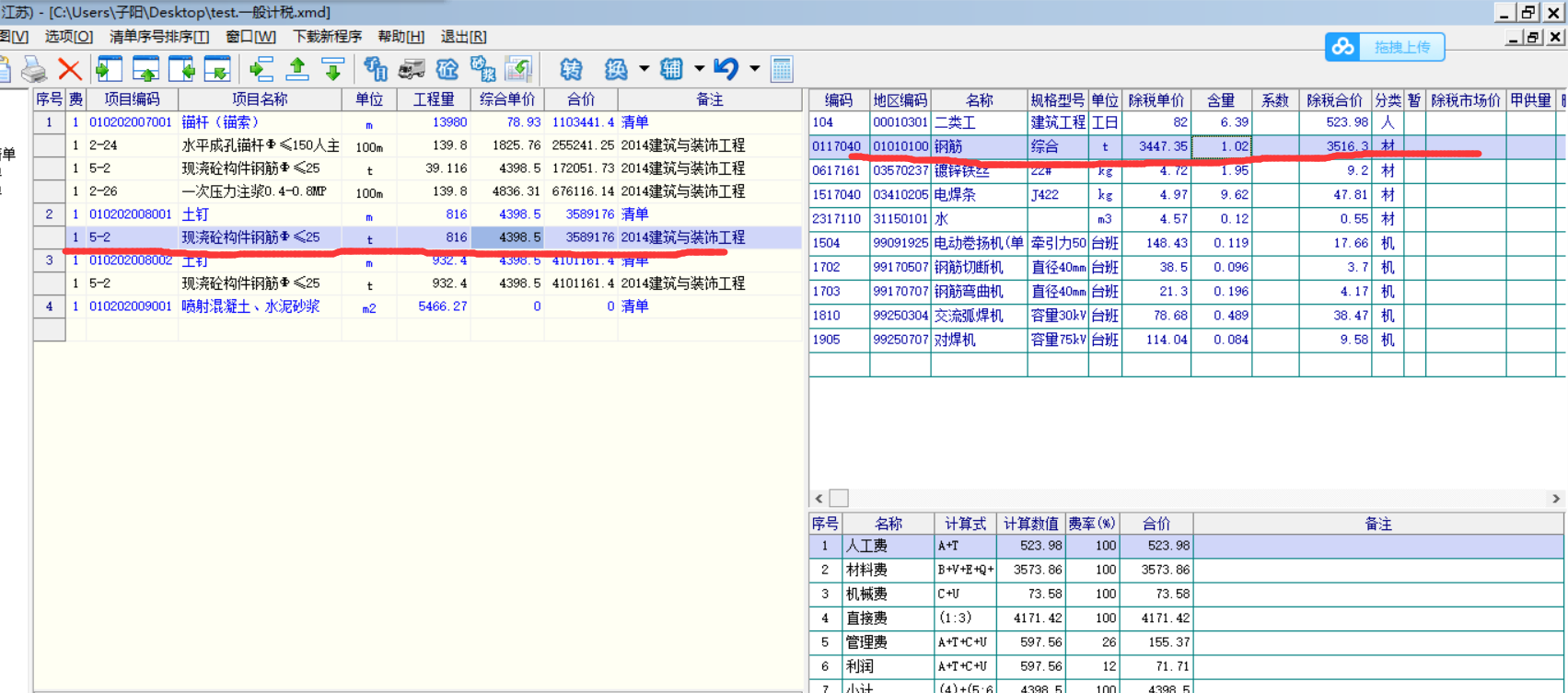Click the calculator icon in toolbar

782,69
